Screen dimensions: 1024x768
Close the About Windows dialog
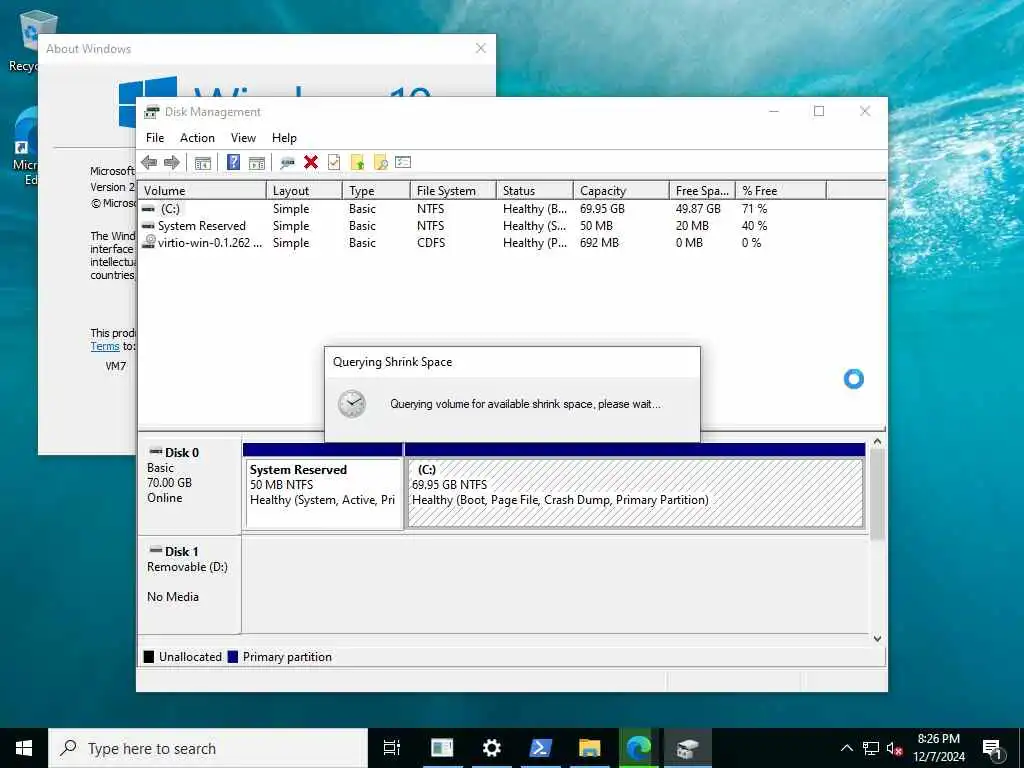point(481,48)
